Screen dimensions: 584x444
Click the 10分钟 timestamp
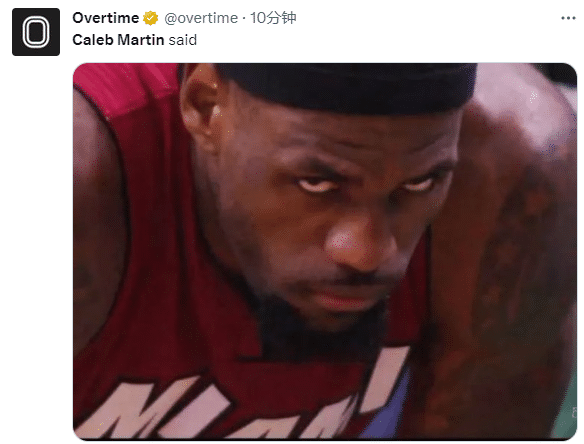click(x=273, y=18)
